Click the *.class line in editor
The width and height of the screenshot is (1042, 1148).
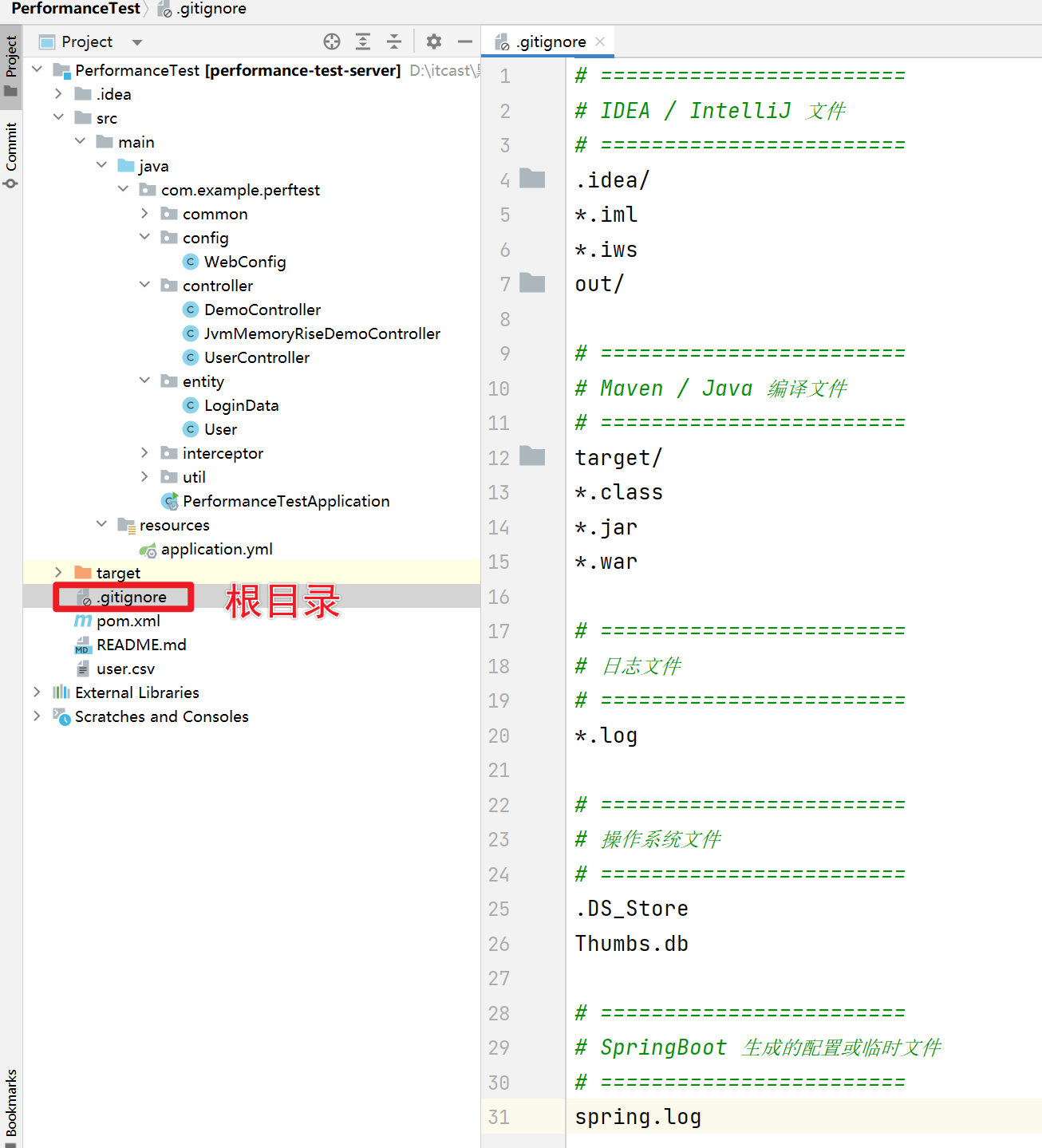click(x=619, y=492)
